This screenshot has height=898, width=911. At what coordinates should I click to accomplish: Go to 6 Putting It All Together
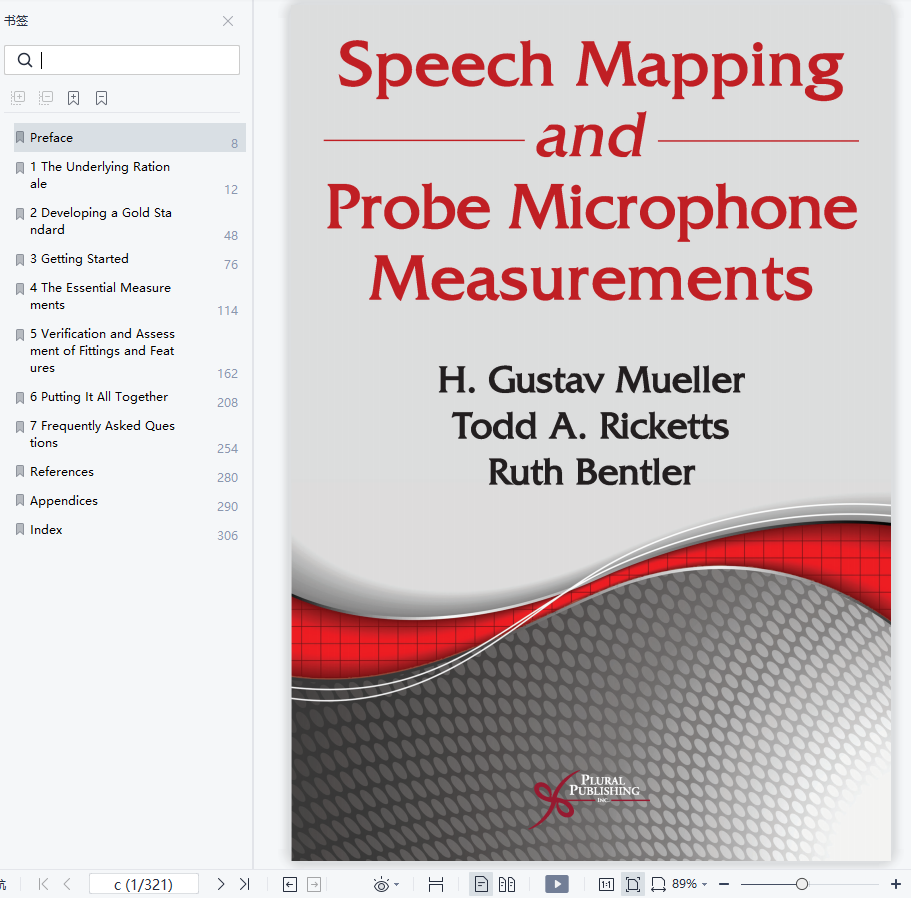[x=130, y=397]
